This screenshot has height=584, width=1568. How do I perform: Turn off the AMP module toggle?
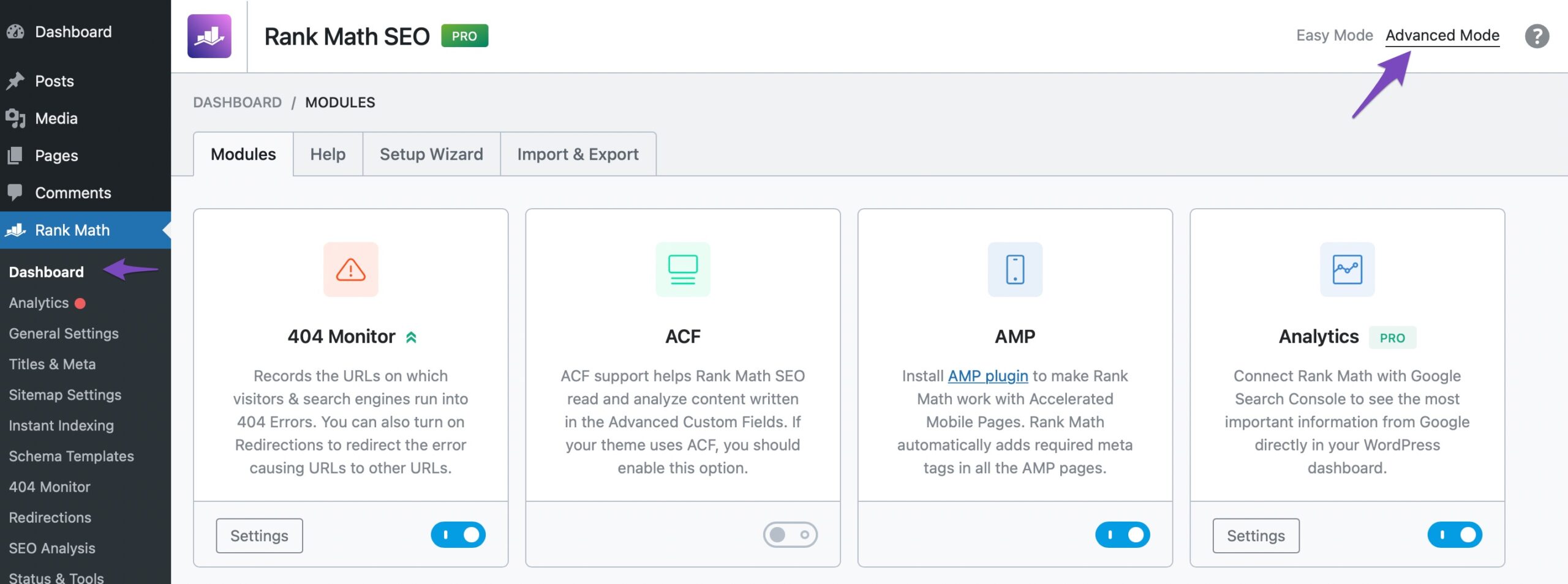1122,535
